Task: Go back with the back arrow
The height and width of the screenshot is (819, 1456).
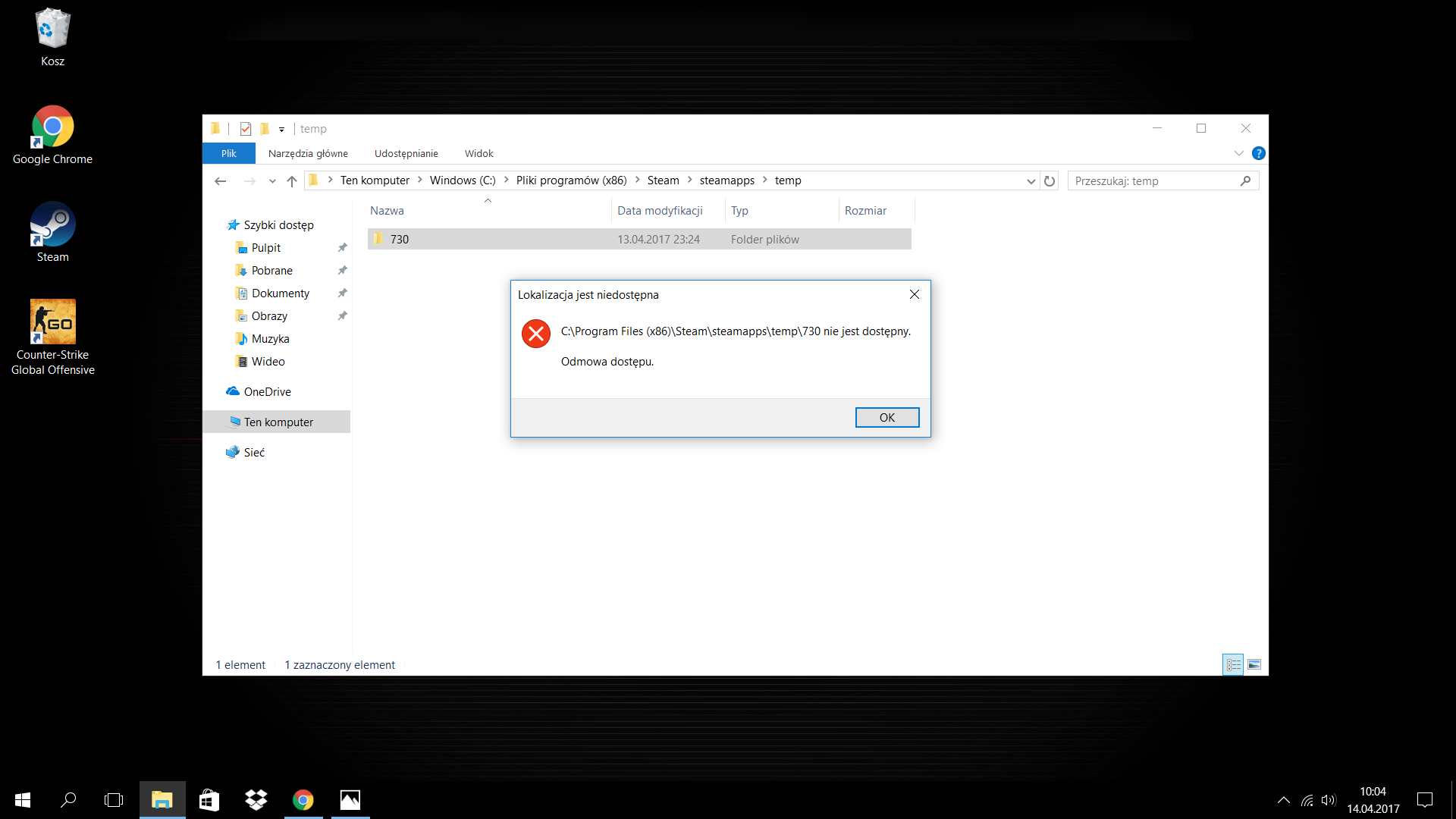Action: pyautogui.click(x=221, y=180)
